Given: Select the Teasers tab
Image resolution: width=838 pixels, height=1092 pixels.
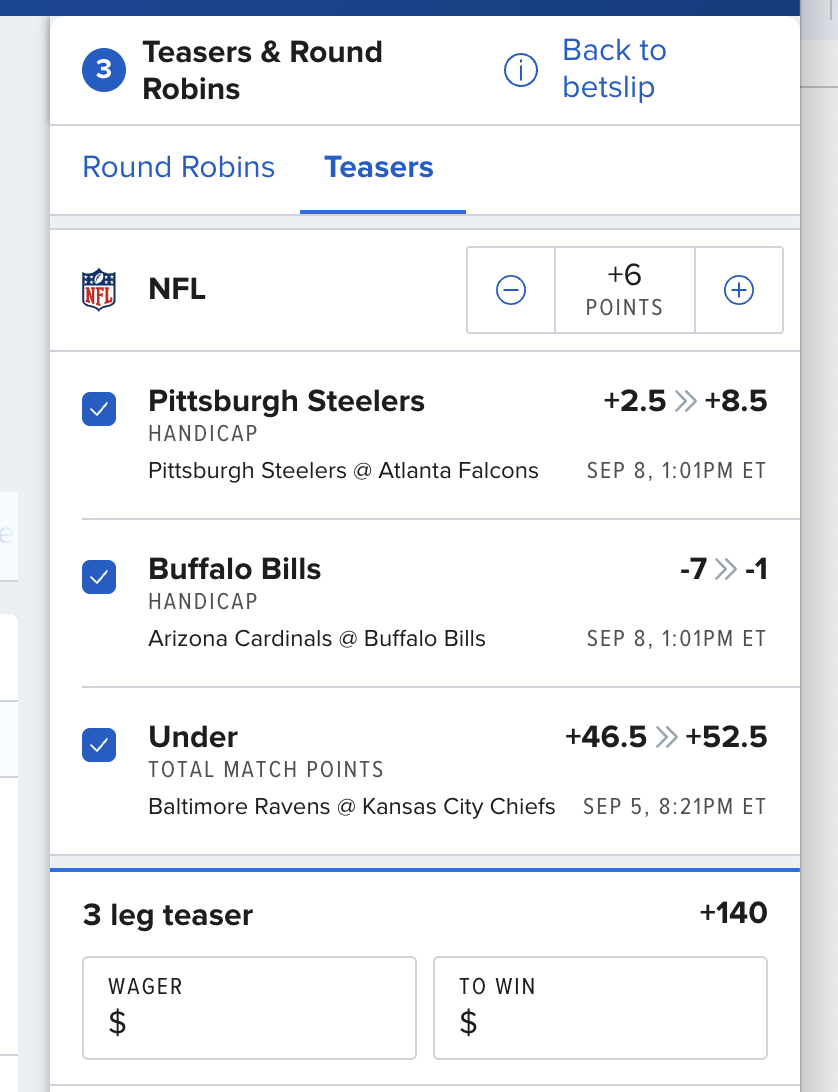Looking at the screenshot, I should pos(379,167).
